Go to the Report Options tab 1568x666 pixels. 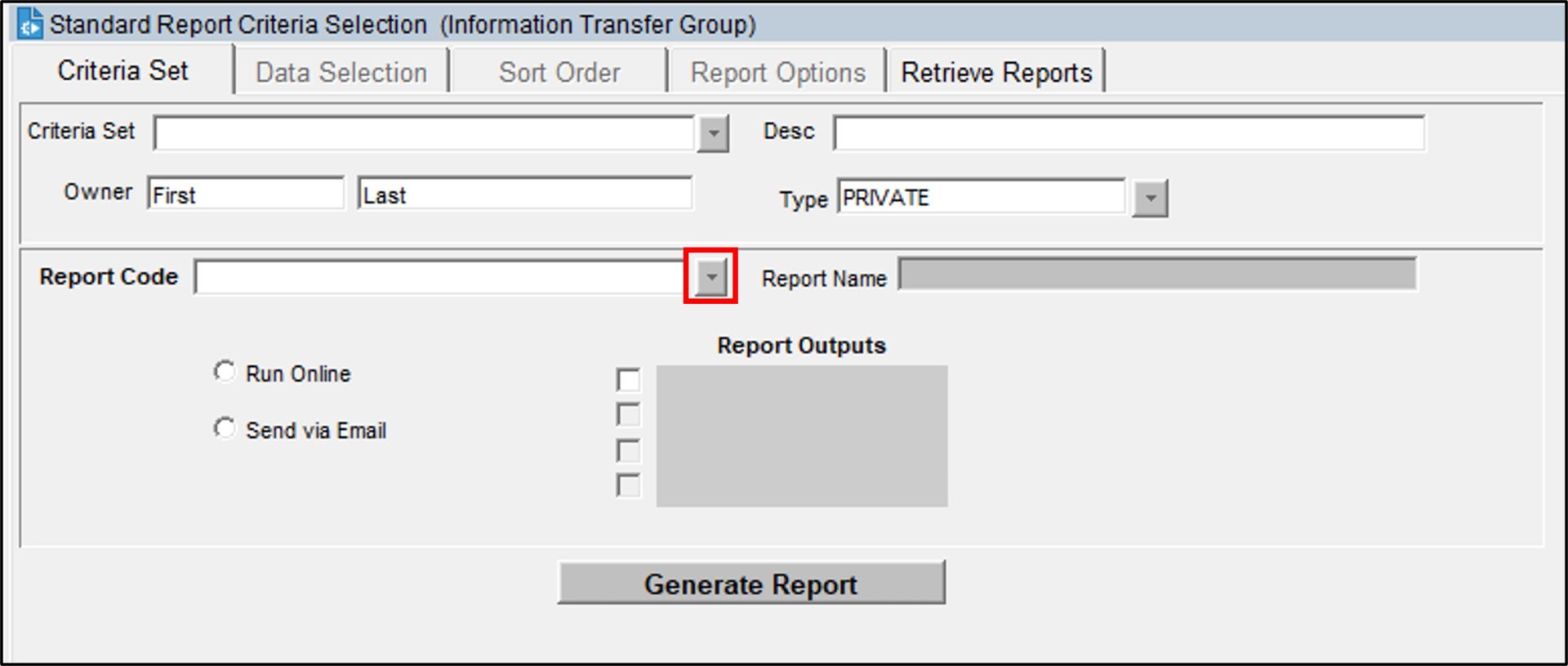point(777,73)
